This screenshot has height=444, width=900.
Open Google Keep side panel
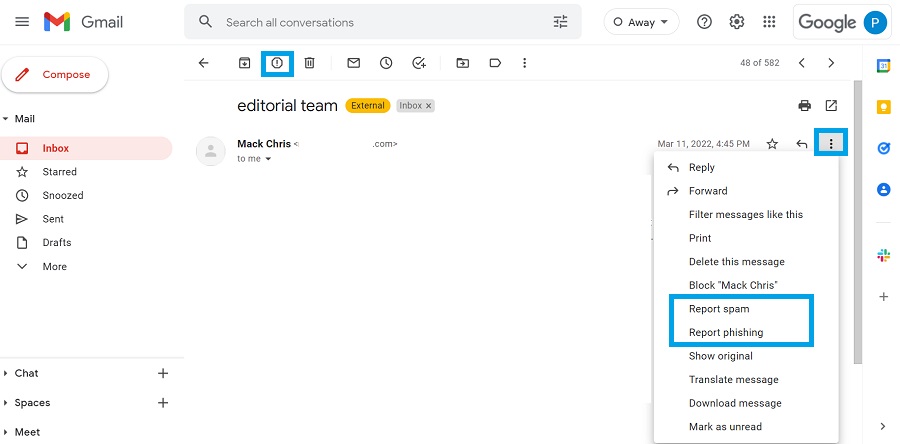(x=883, y=107)
